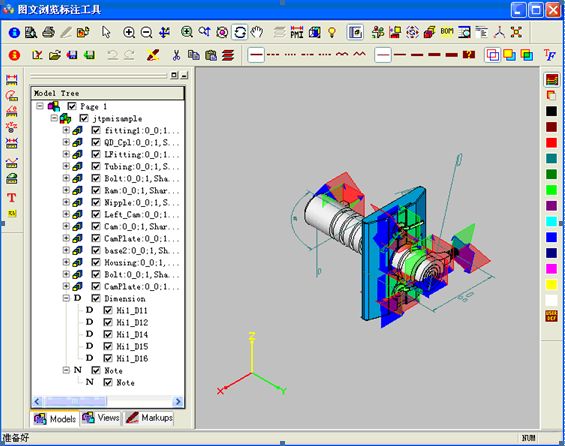
Task: Toggle the fitting1 part checkbox
Action: 96,130
